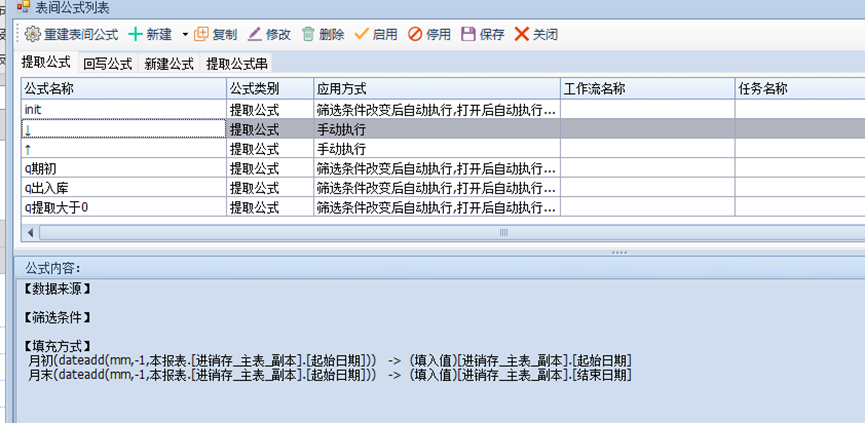Image resolution: width=865 pixels, height=423 pixels.
Task: Click the panel splitter dots above 公式内容
Action: 620,252
